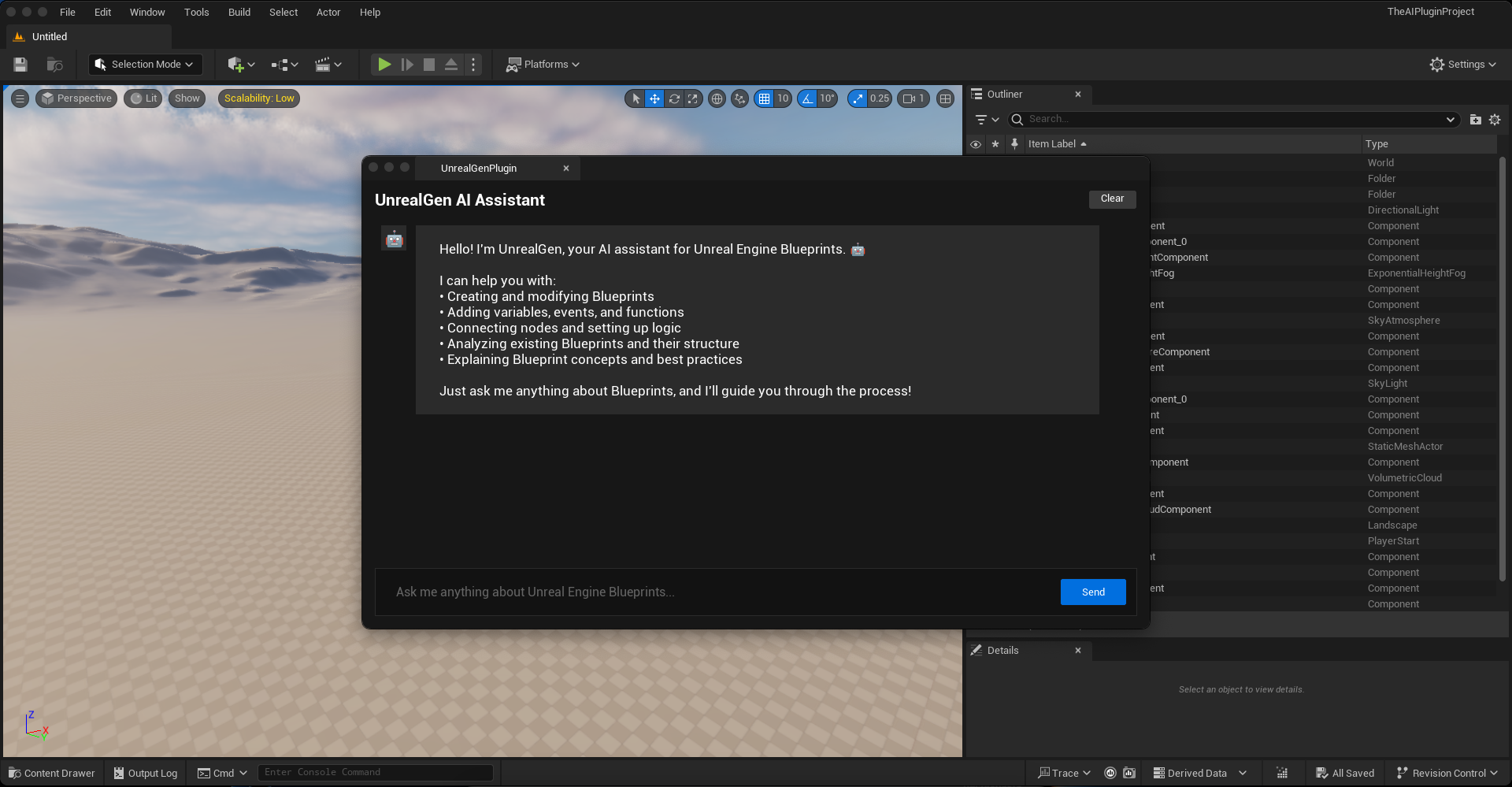Open the Build menu

click(x=239, y=12)
